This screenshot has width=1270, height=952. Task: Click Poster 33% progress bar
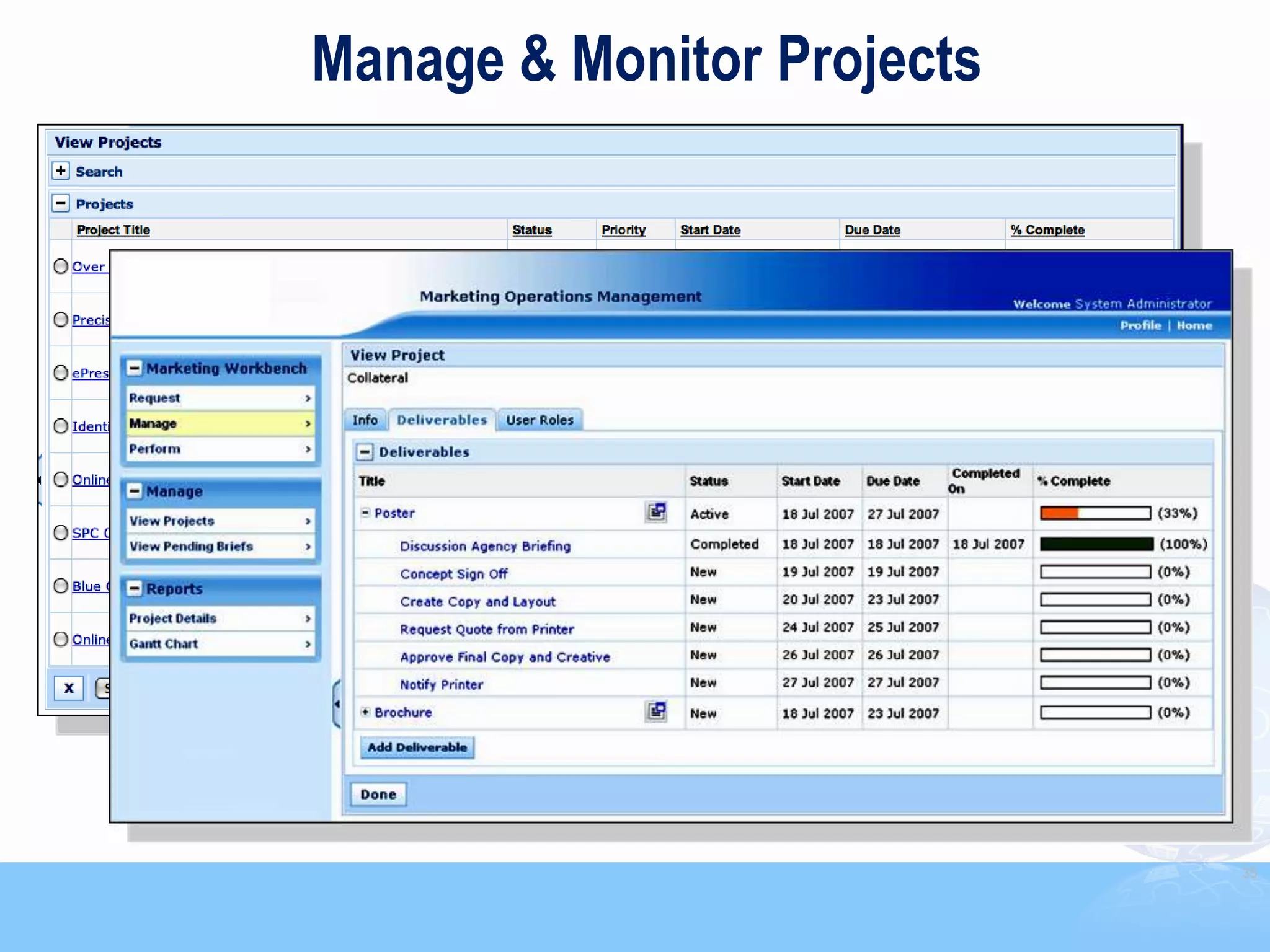[1095, 513]
